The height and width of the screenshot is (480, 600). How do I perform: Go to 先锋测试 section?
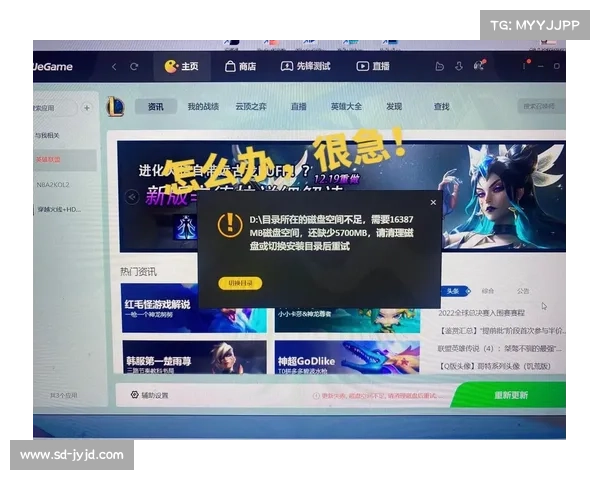click(305, 66)
